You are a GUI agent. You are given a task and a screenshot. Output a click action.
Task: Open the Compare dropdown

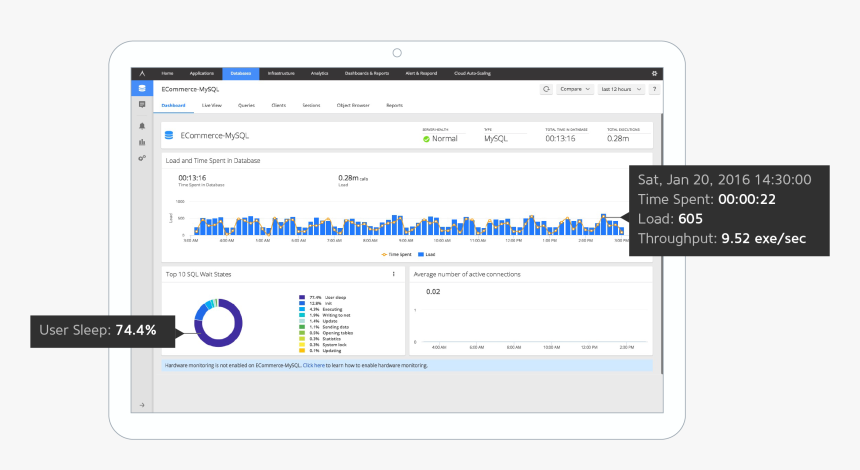(575, 89)
